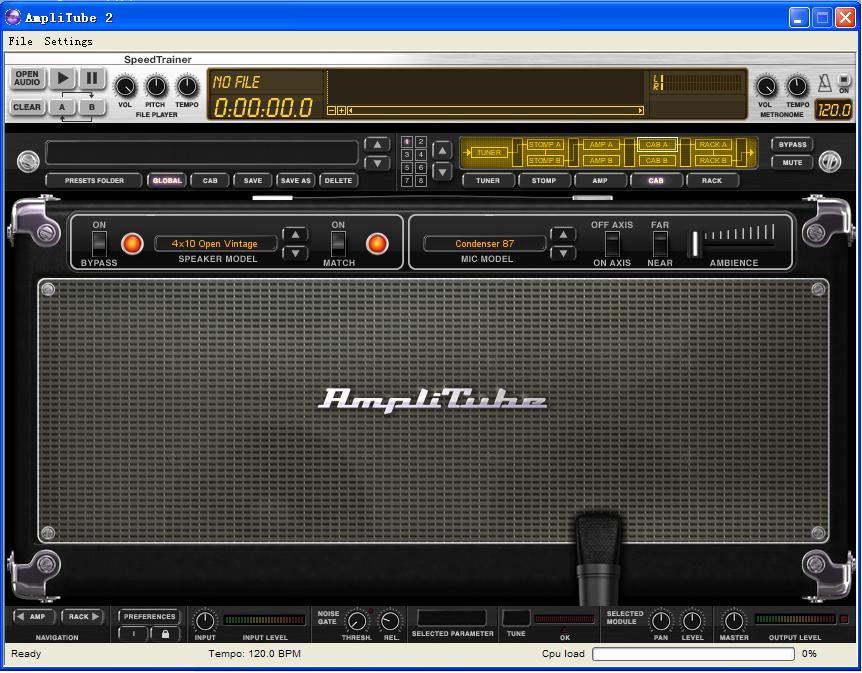Open the 4x10 Open Vintage speaker model list
The width and height of the screenshot is (862, 673).
(x=215, y=243)
